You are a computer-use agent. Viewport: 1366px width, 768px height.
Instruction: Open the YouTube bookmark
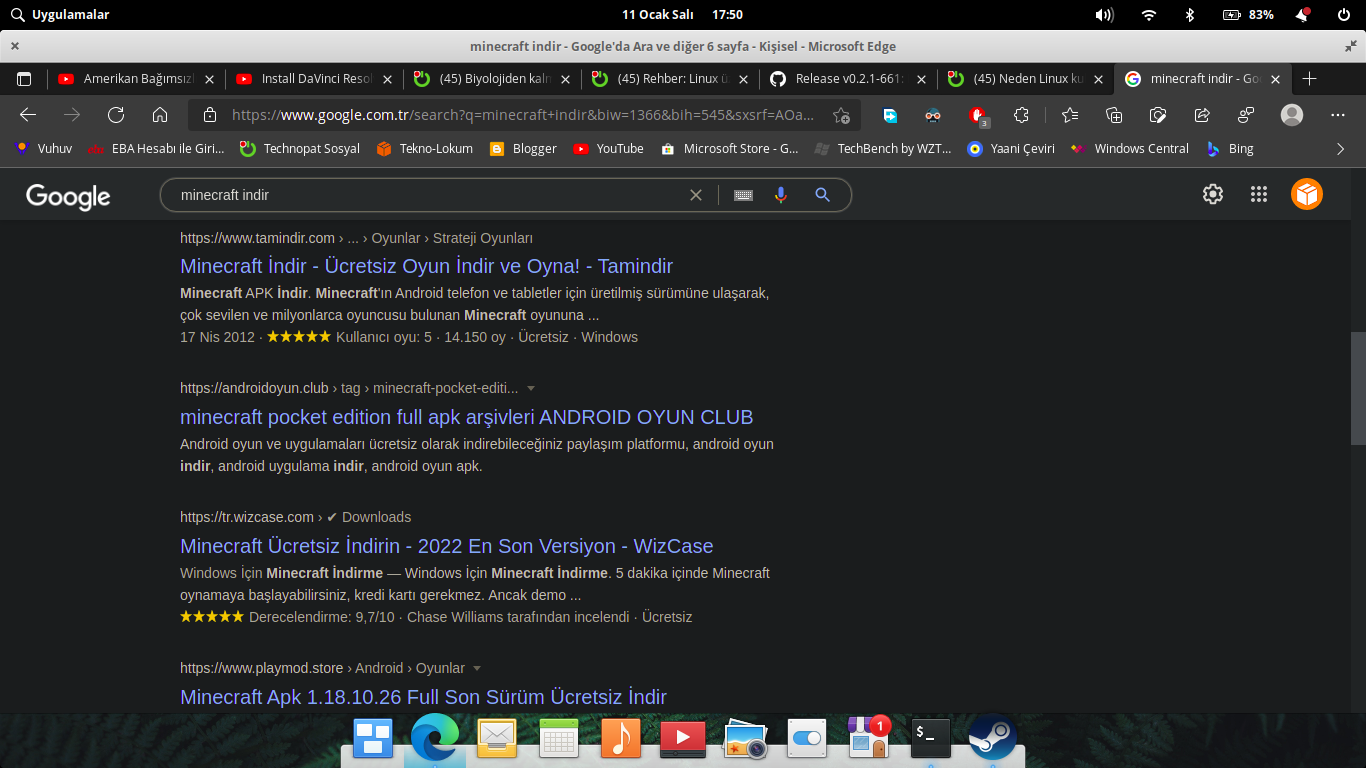[609, 148]
